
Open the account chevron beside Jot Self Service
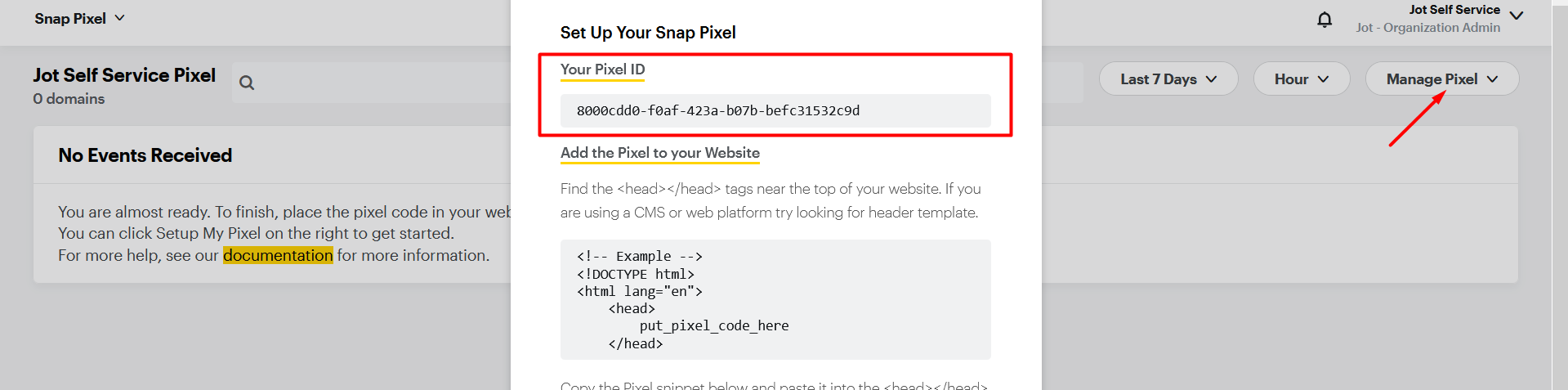click(1517, 16)
